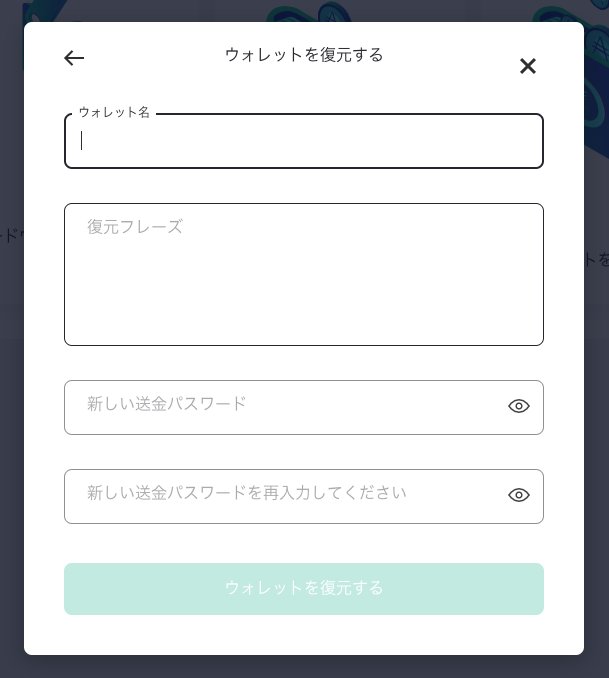Viewport: 609px width, 678px height.
Task: Click the re-enter password placeholder text
Action: (x=247, y=493)
